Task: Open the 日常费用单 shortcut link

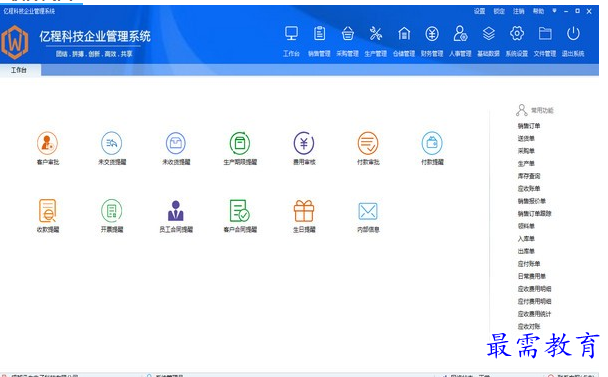Action: coord(532,276)
